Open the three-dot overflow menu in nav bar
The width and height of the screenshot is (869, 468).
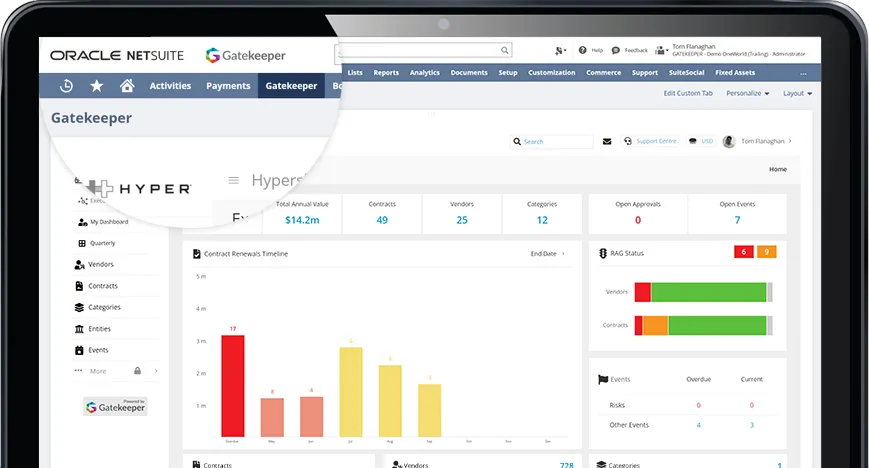pos(803,73)
